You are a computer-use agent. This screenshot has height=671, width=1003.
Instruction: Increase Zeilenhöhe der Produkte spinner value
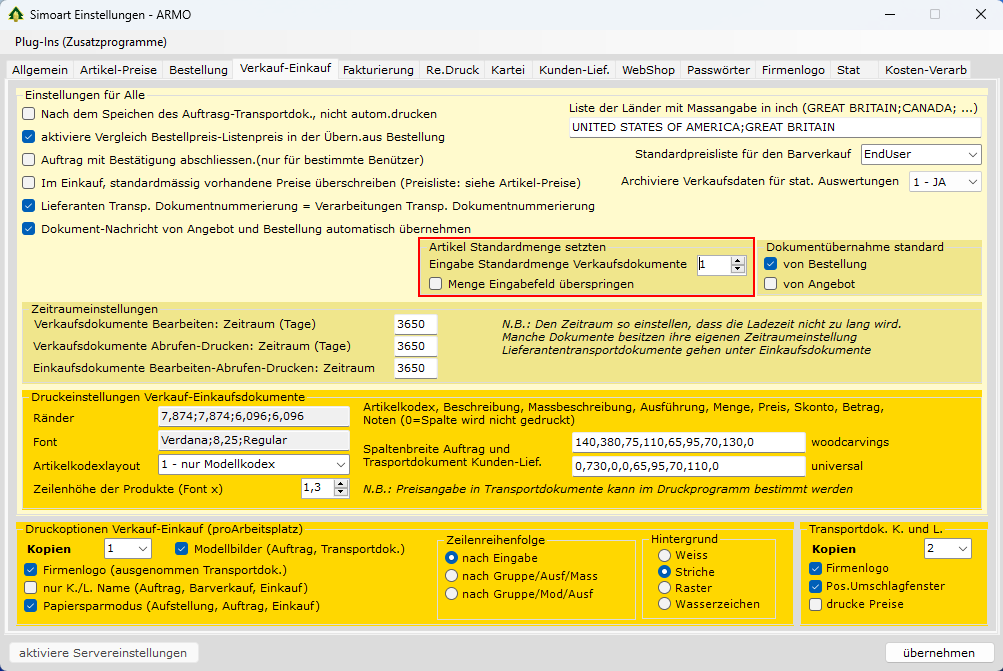coord(341,484)
